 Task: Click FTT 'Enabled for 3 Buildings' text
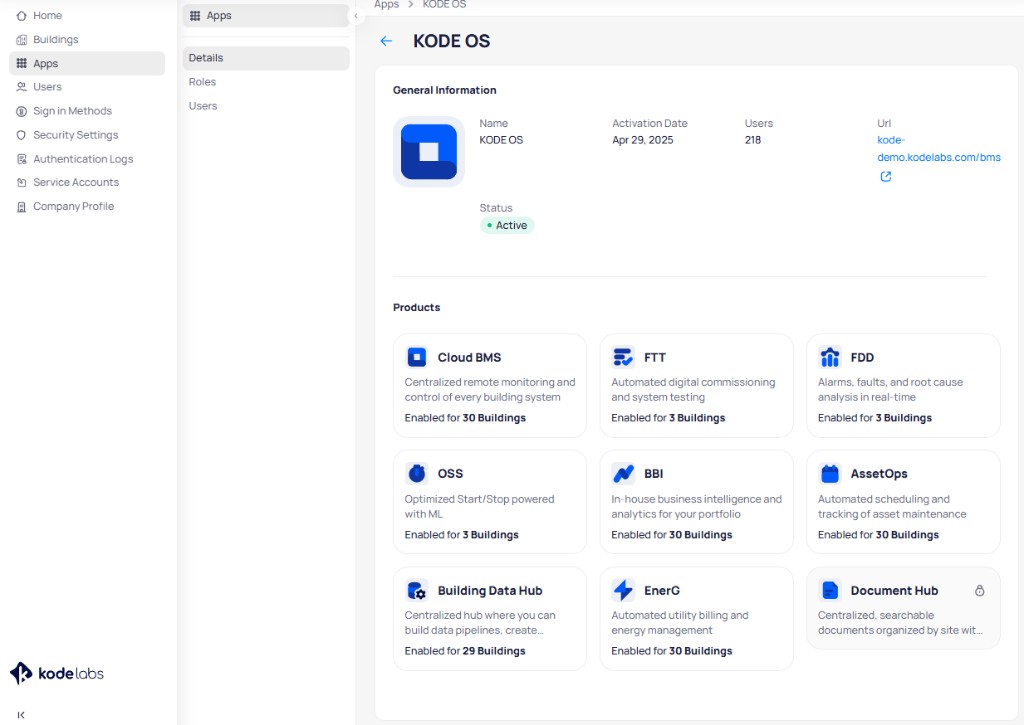pyautogui.click(x=667, y=417)
